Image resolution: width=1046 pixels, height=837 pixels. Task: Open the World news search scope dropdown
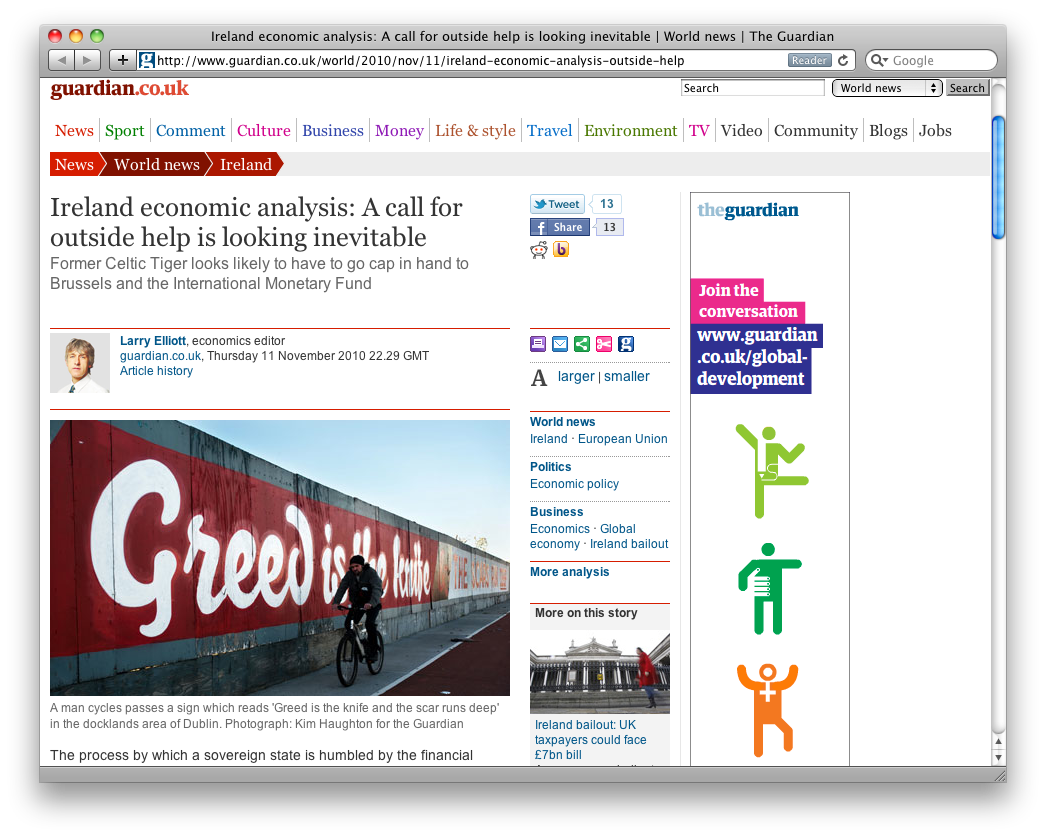(x=887, y=88)
